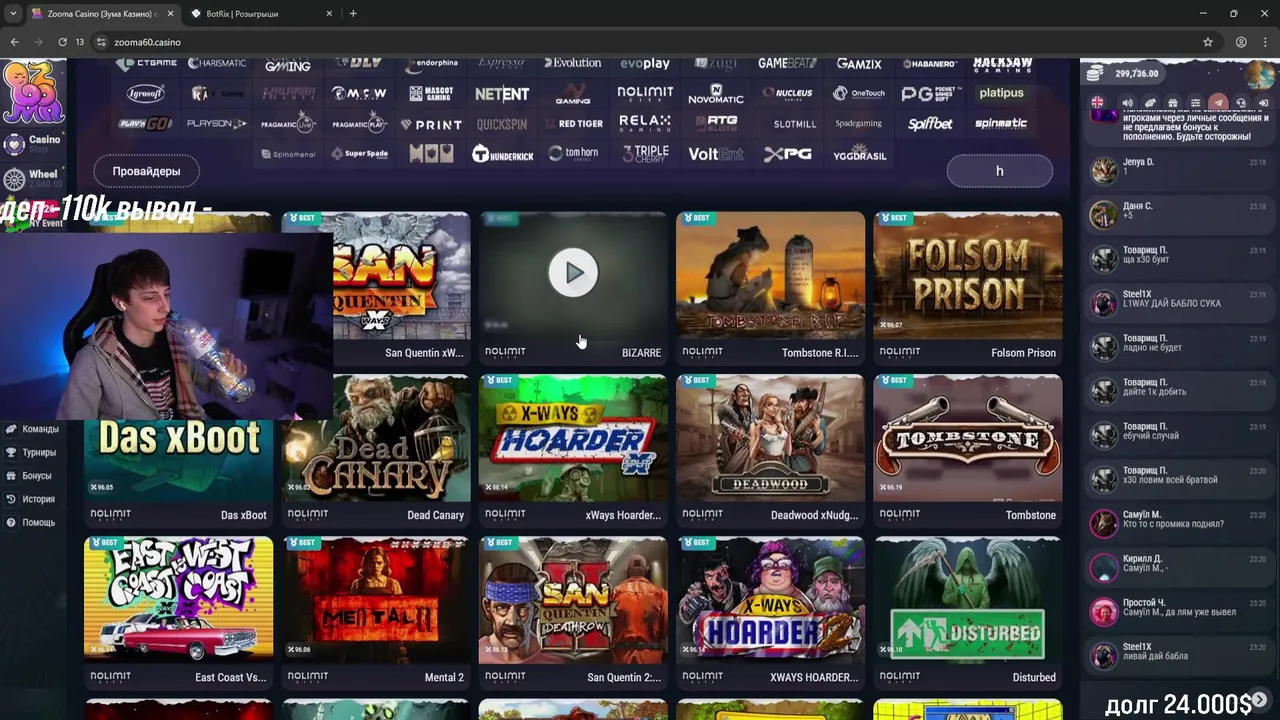Open the East Coast Vs West Coast thumbnail
The width and height of the screenshot is (1280, 720).
(178, 600)
